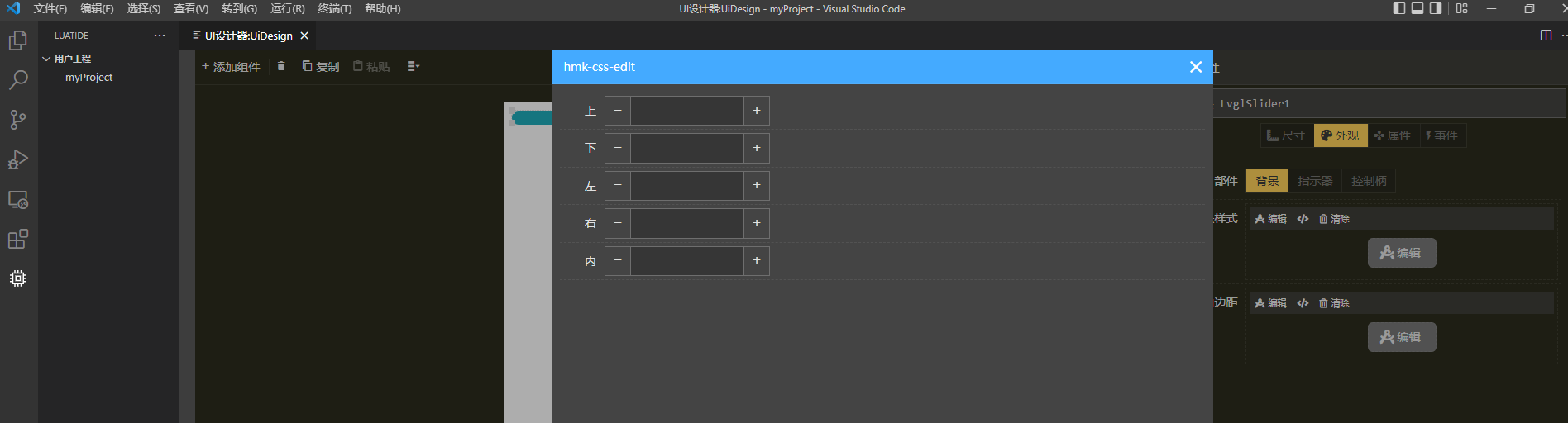Increase the 左 margin value

point(757,185)
